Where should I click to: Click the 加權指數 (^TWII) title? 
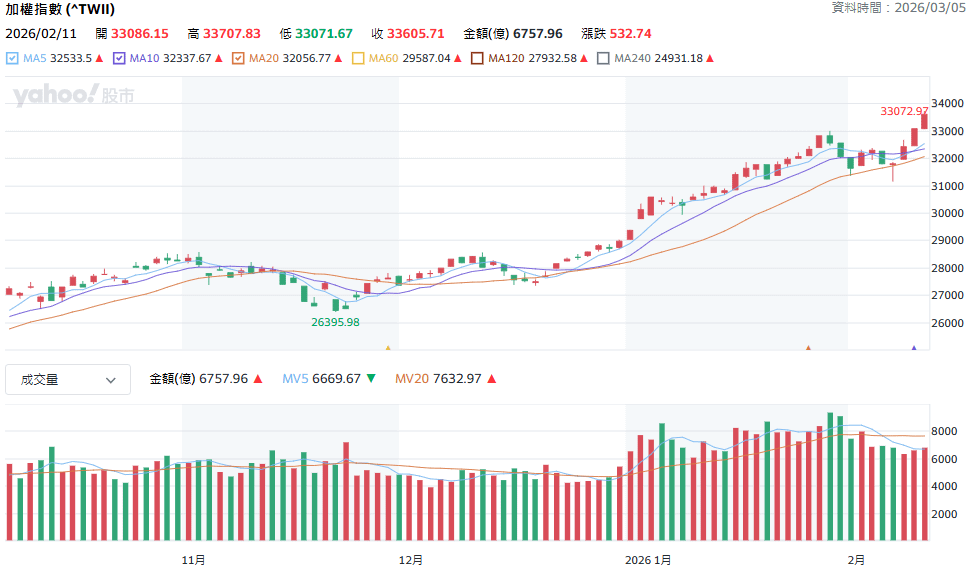[60, 10]
